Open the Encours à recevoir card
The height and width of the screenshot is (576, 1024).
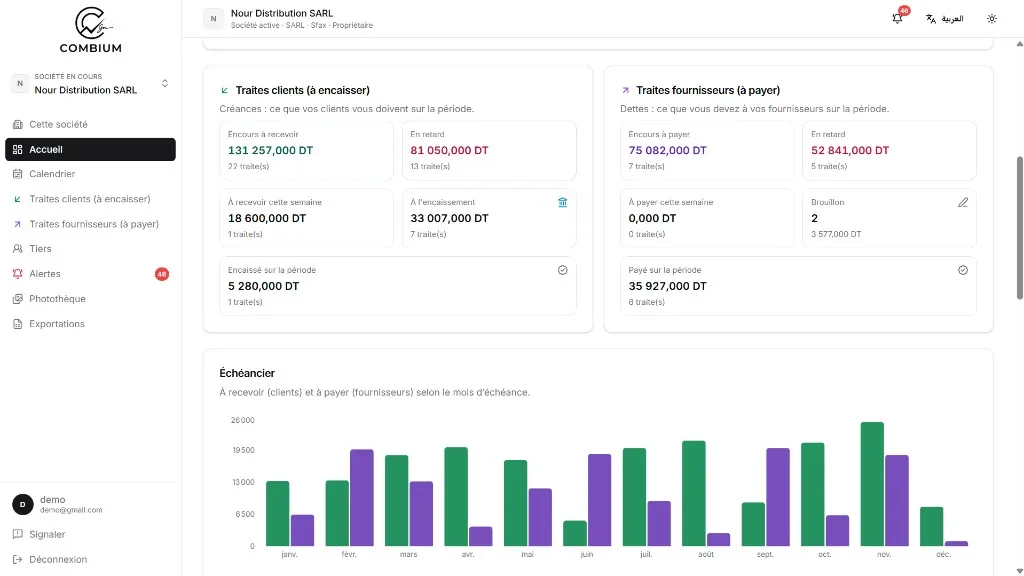306,150
